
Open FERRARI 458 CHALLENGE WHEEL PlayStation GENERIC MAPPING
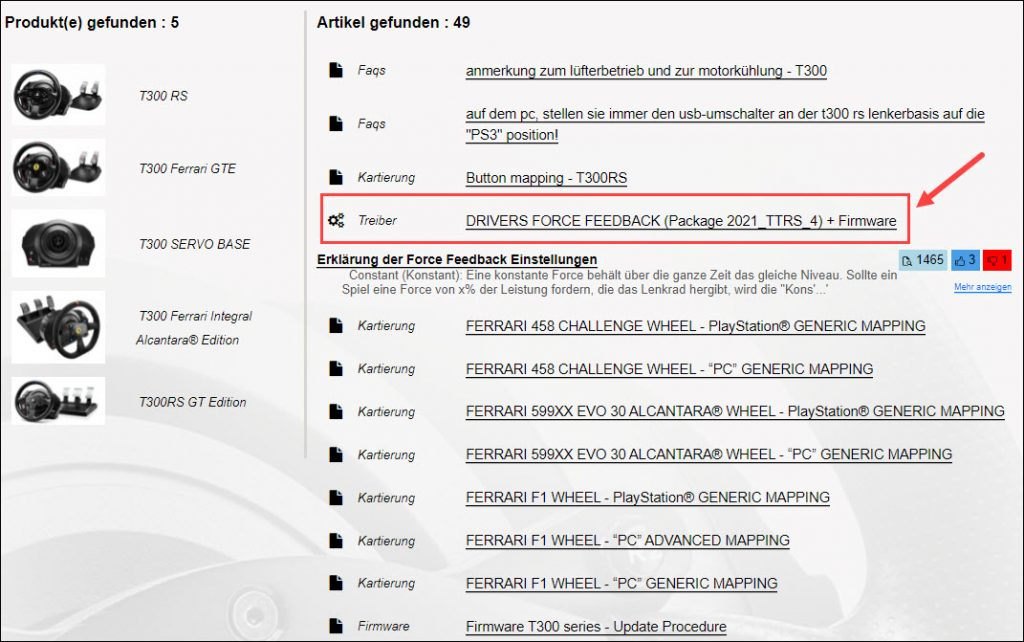[695, 326]
